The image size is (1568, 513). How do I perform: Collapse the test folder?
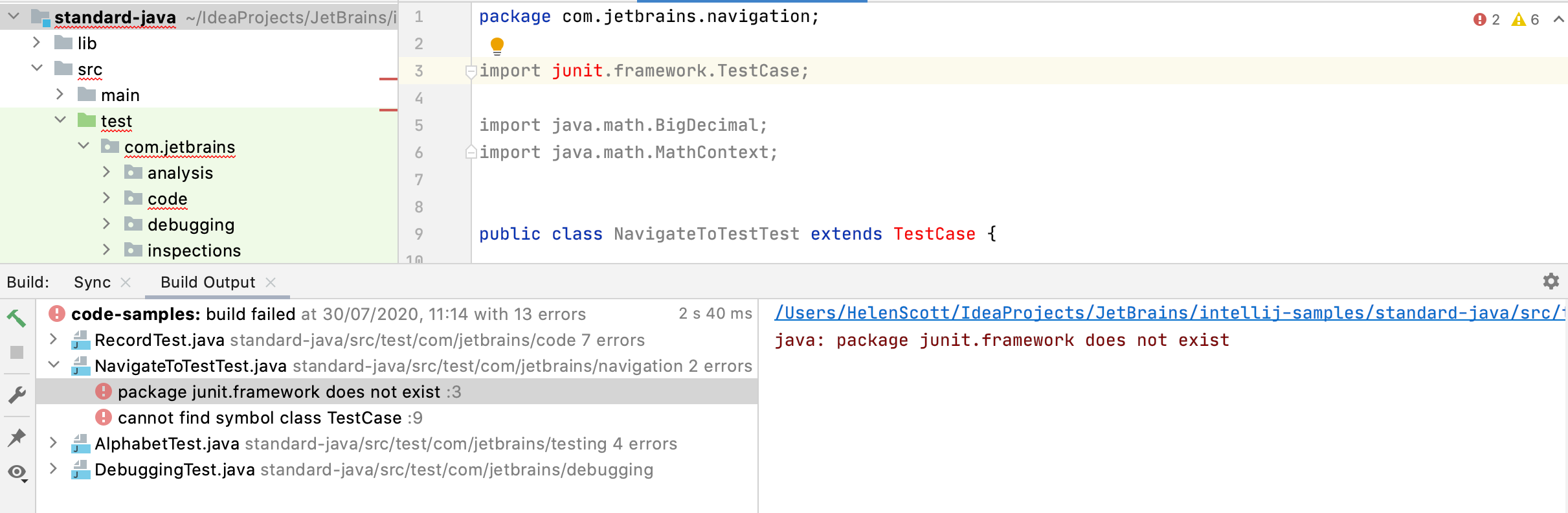[x=60, y=119]
